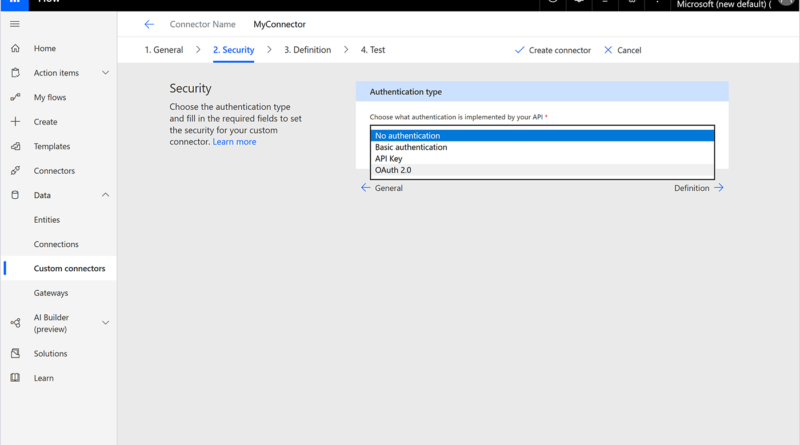Open Gateways under Data
The height and width of the screenshot is (445, 800).
[x=51, y=293]
